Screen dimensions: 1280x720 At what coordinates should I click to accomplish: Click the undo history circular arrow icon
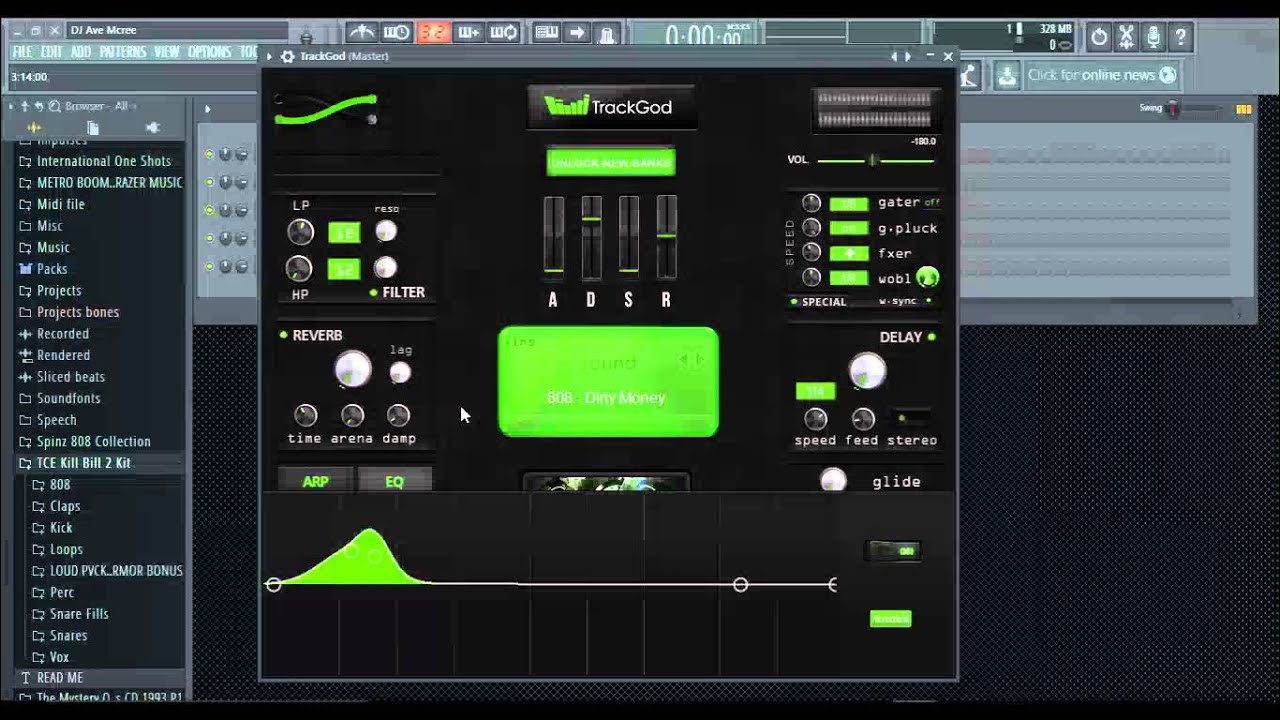pyautogui.click(x=1099, y=37)
